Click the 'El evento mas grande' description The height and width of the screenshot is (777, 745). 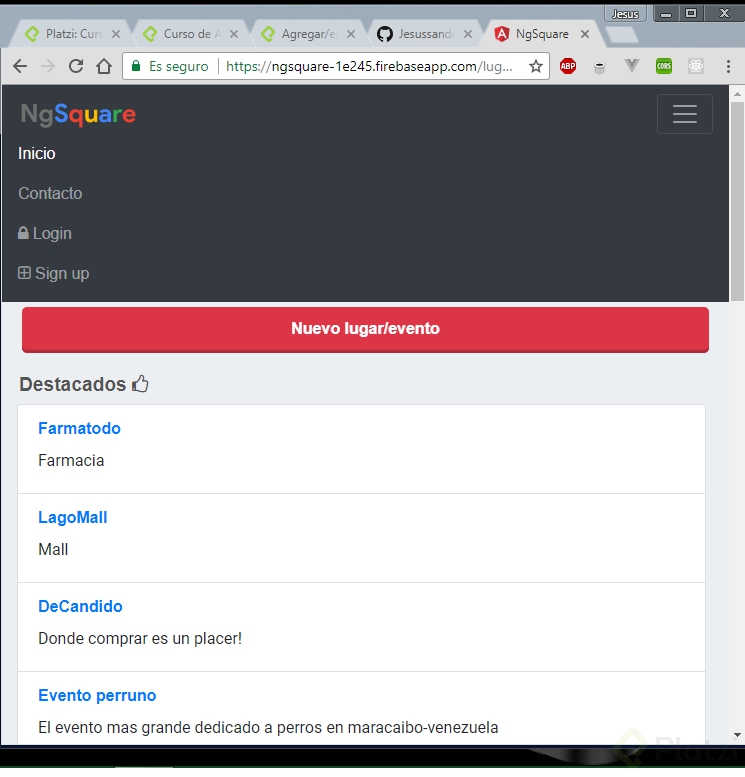268,727
